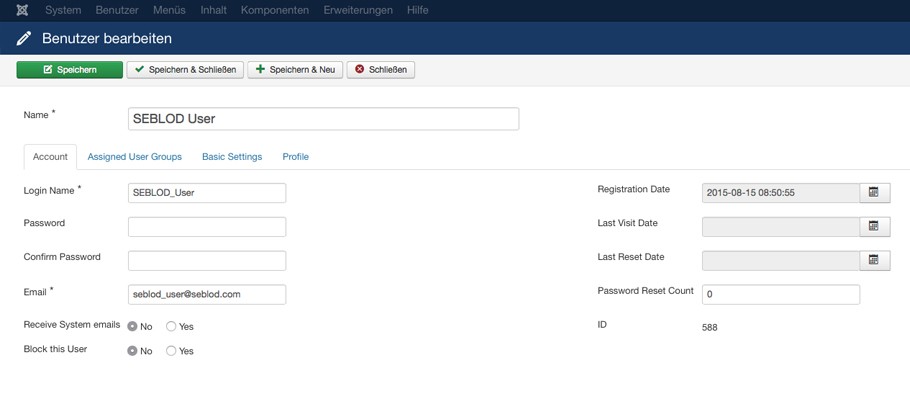Click the Schließen button

(x=381, y=70)
